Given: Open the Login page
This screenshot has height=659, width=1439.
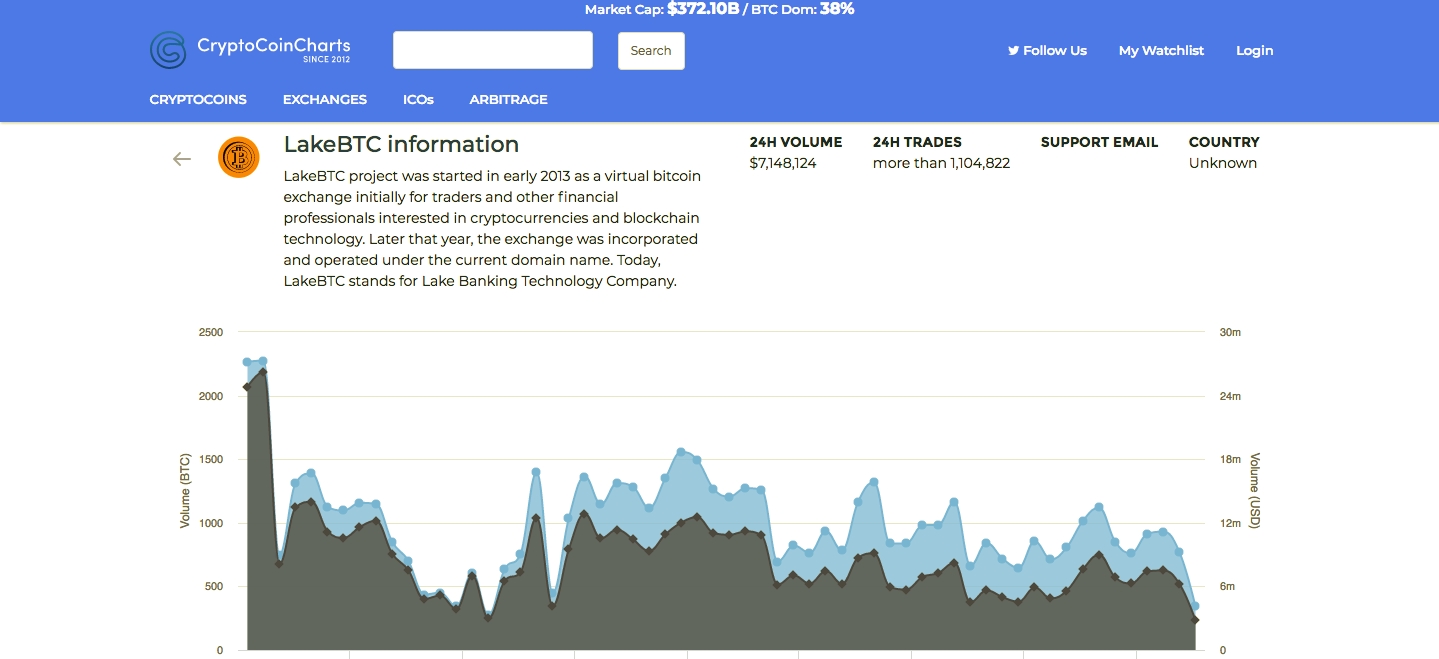Looking at the screenshot, I should coord(1254,50).
